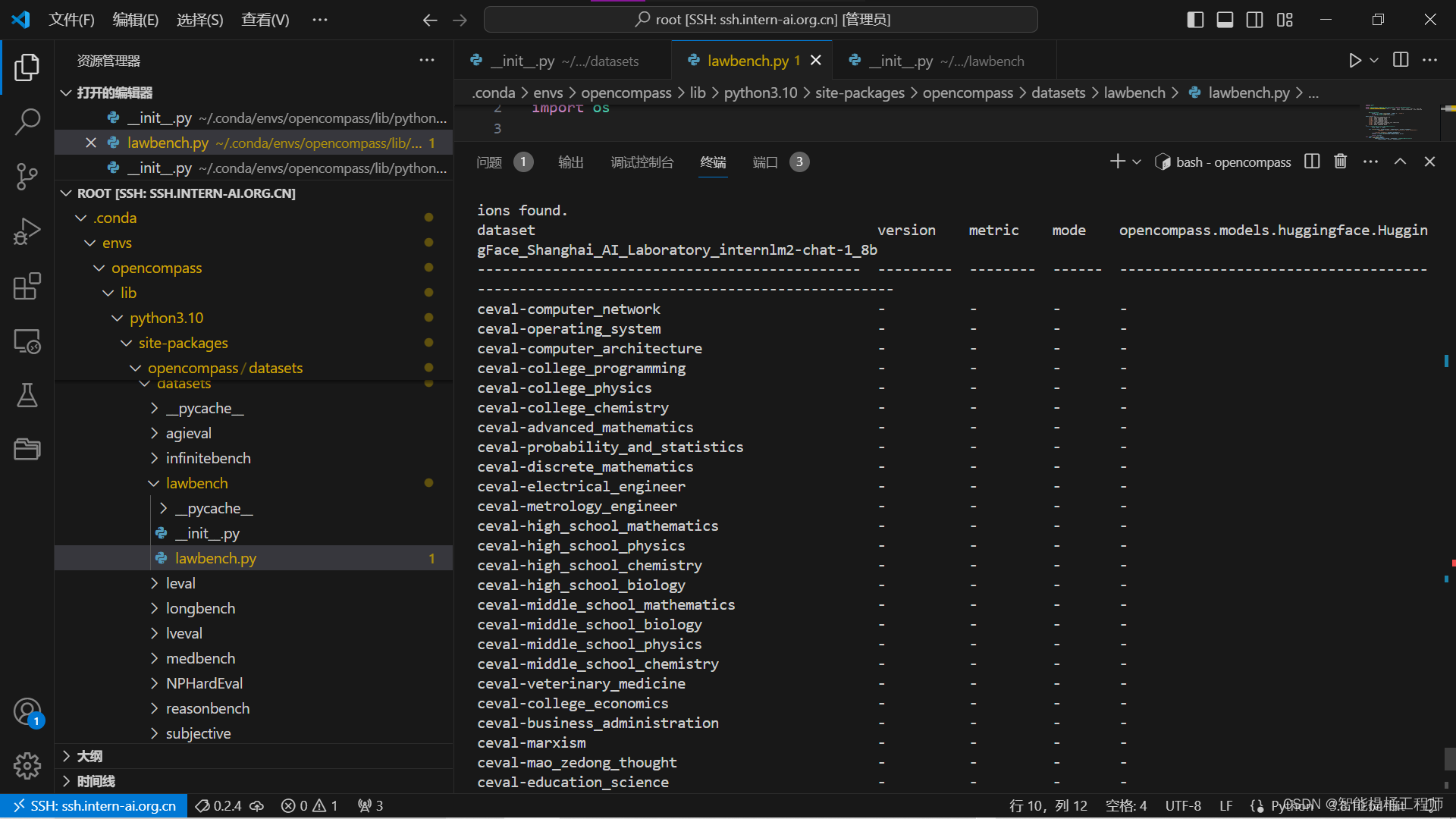Toggle secondary side bar layout button
Viewport: 1456px width, 819px height.
(x=1255, y=20)
